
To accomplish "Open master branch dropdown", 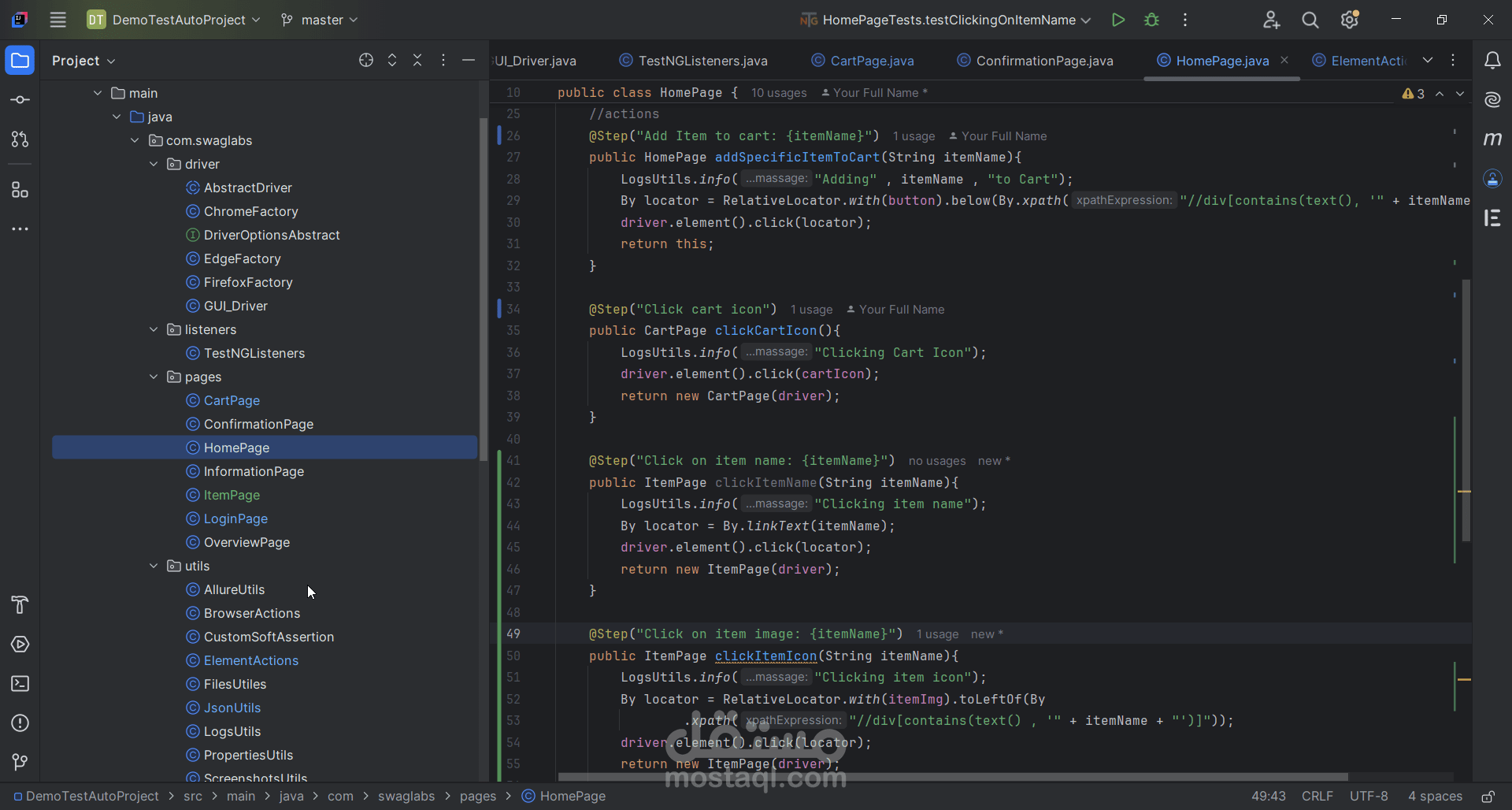I will [x=320, y=20].
